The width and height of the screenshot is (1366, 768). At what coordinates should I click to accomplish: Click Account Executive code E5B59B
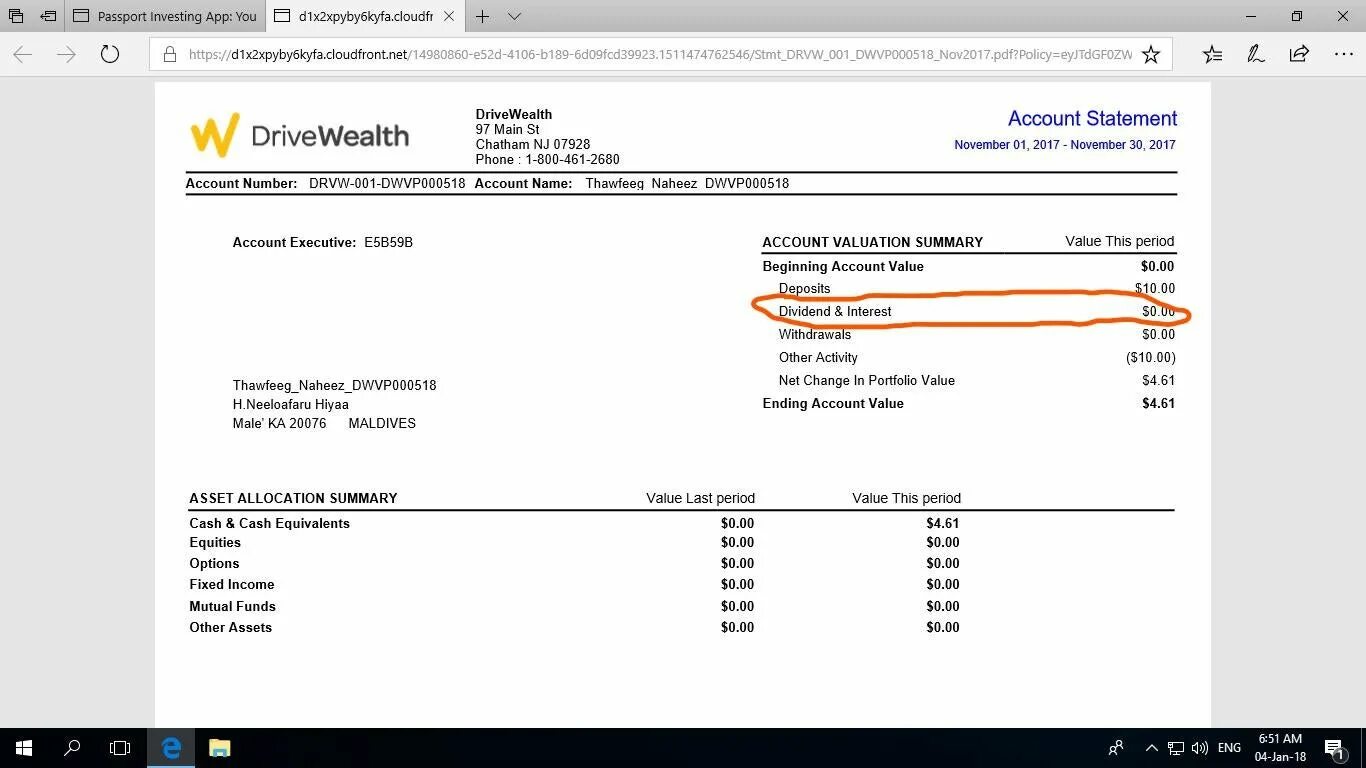388,242
